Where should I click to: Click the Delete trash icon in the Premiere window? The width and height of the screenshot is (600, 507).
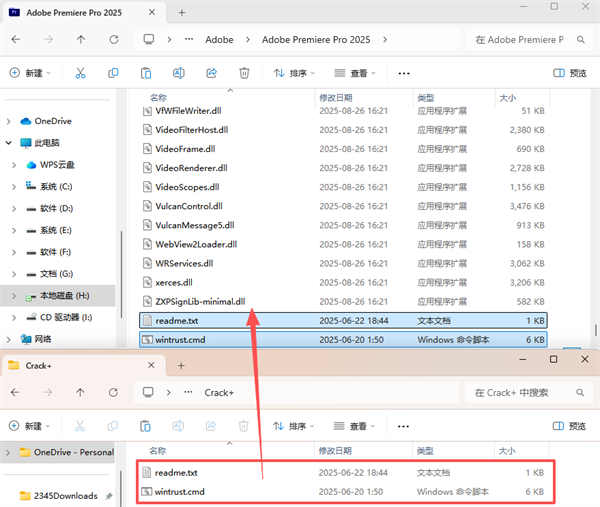[244, 73]
